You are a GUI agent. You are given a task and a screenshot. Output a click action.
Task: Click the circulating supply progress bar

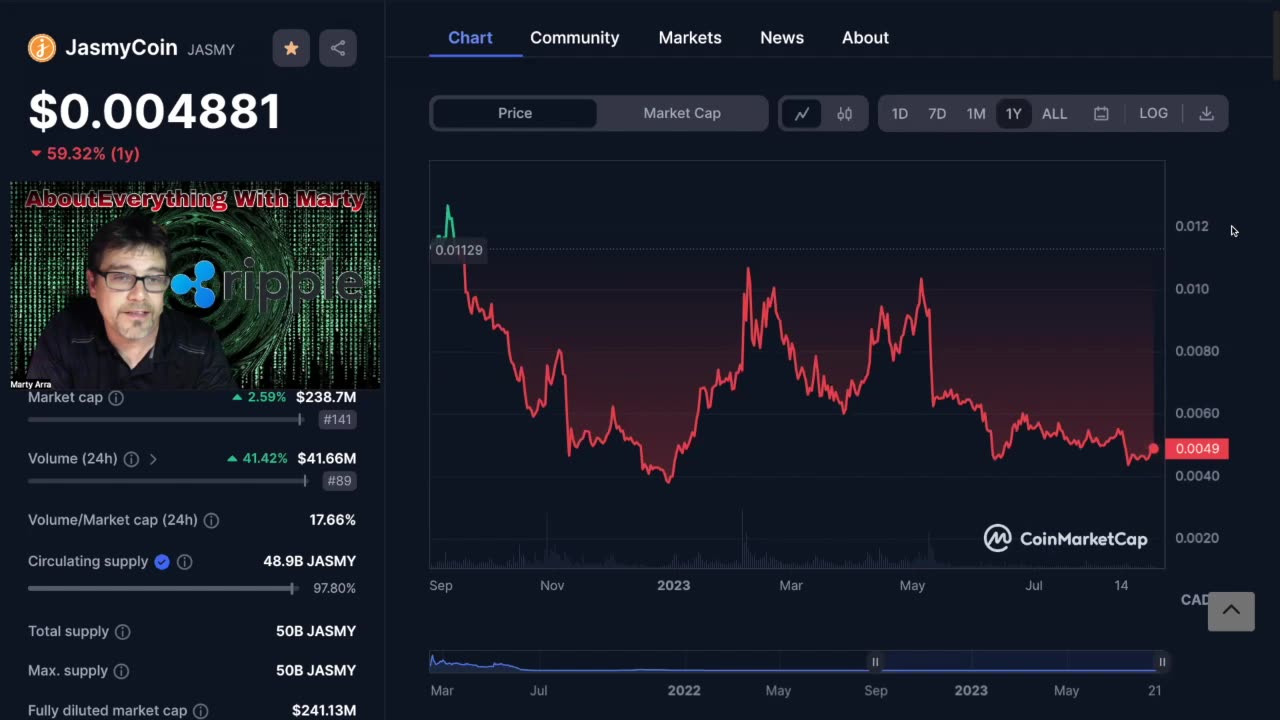pos(162,589)
